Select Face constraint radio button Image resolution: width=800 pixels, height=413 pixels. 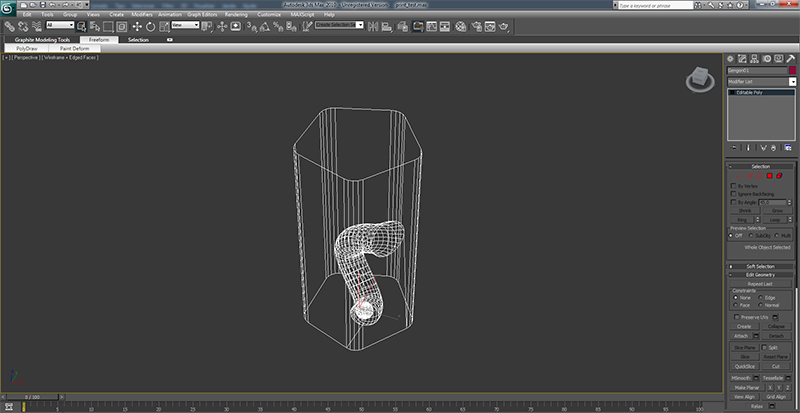(x=735, y=305)
